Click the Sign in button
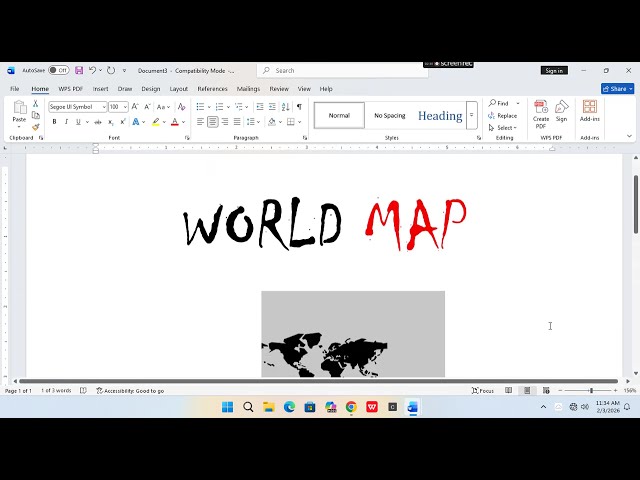Viewport: 640px width, 480px height. (554, 71)
